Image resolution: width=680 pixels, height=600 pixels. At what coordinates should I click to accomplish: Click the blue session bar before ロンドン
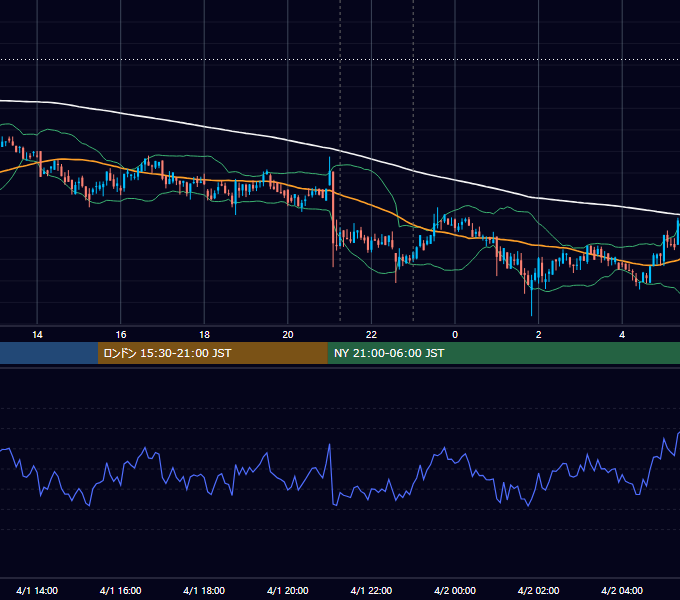pos(49,353)
